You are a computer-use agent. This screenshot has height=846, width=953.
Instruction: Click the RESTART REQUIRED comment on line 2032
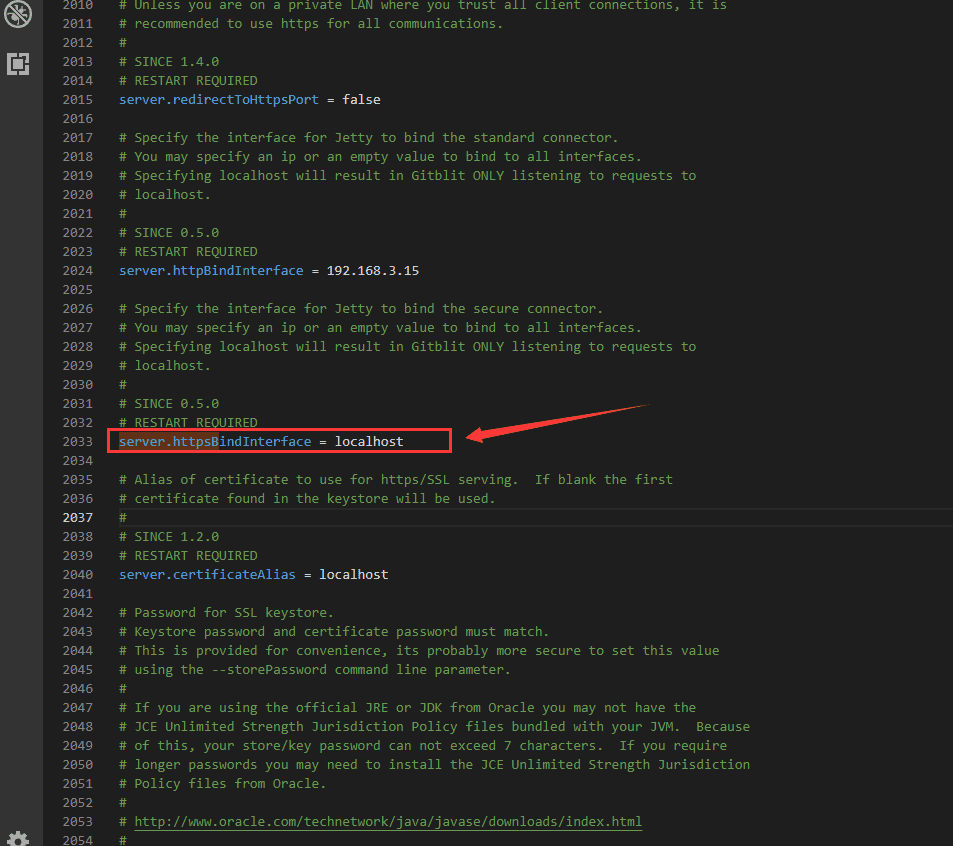(190, 422)
